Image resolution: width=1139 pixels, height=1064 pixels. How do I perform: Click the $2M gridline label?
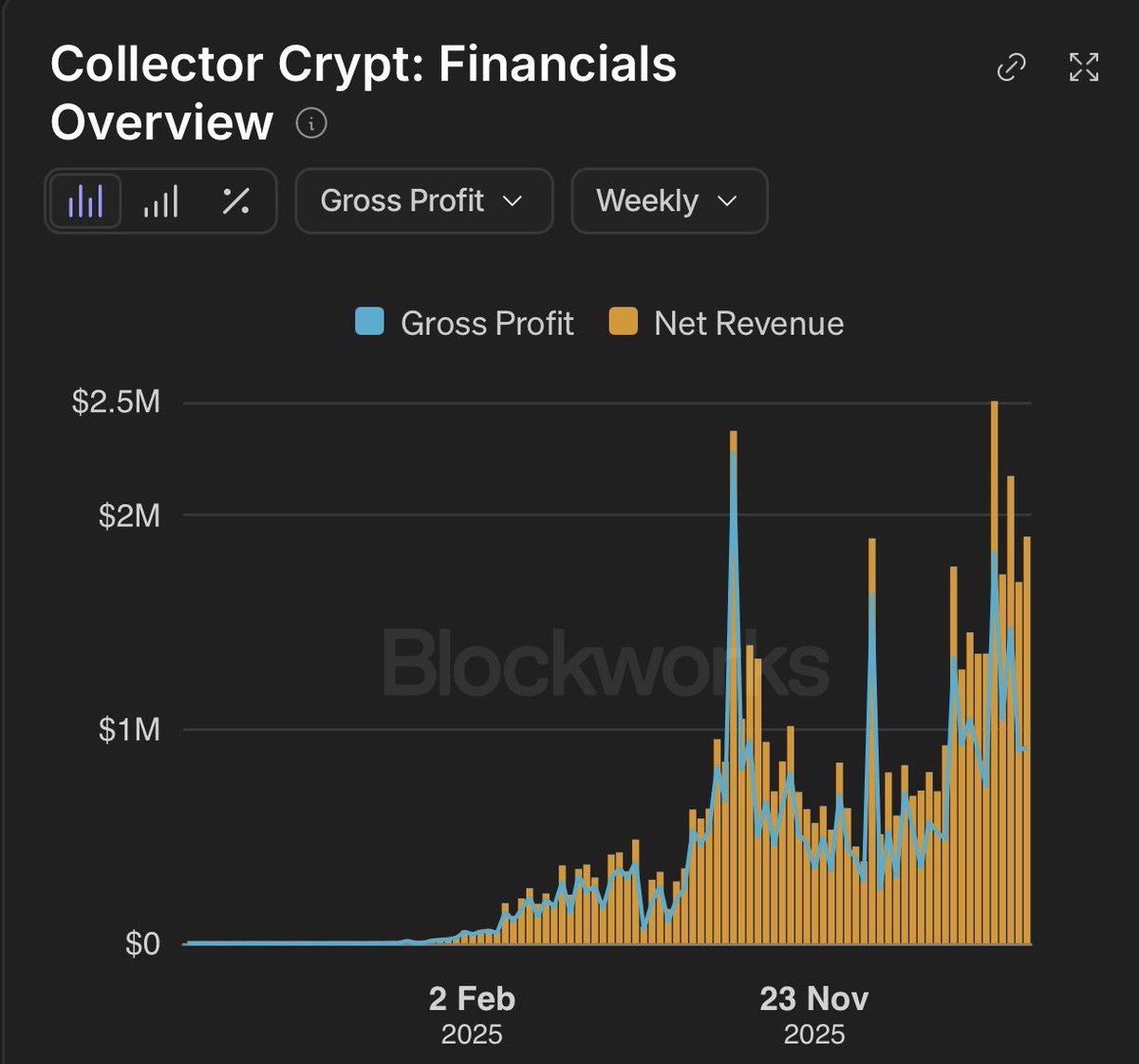tap(130, 516)
